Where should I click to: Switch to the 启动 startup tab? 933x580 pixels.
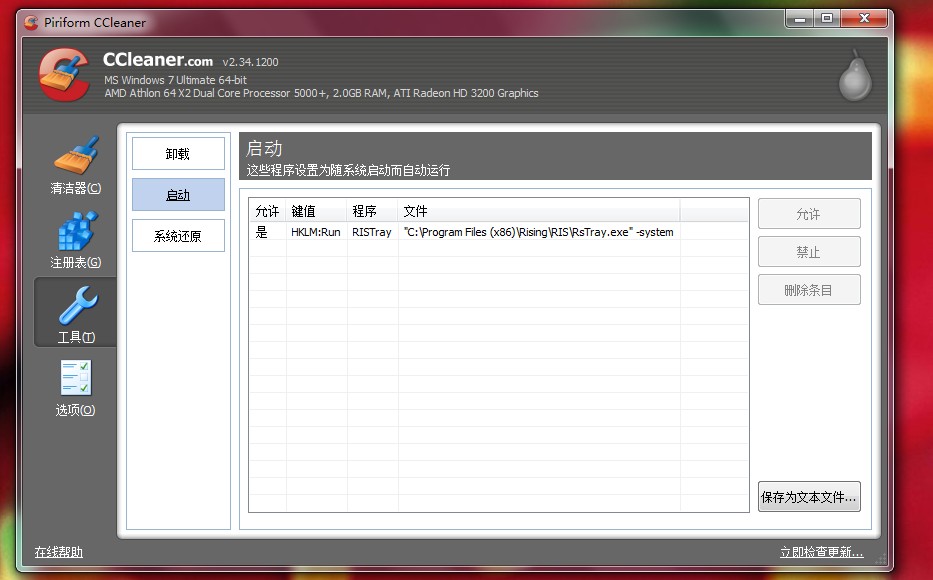178,195
